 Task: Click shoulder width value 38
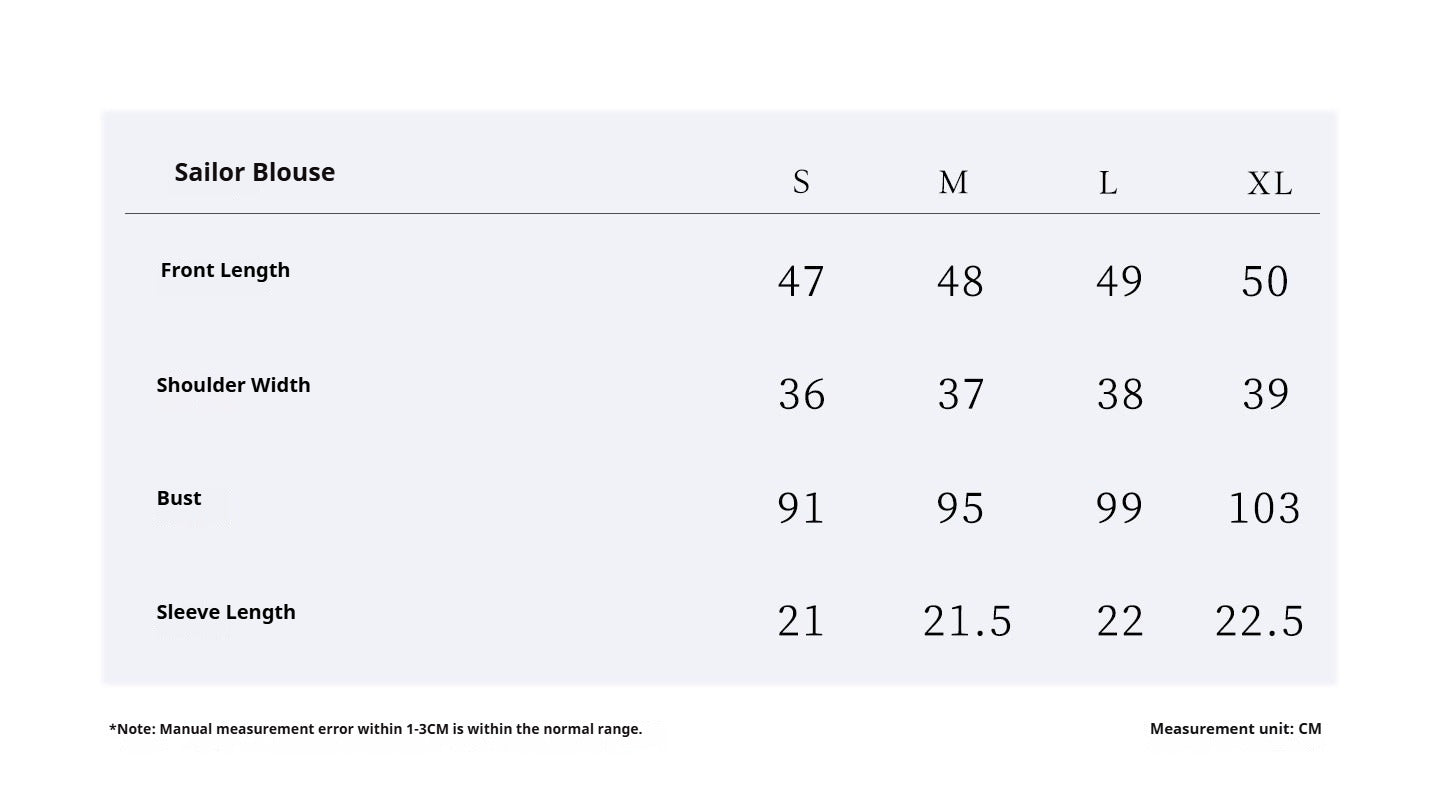[1120, 394]
